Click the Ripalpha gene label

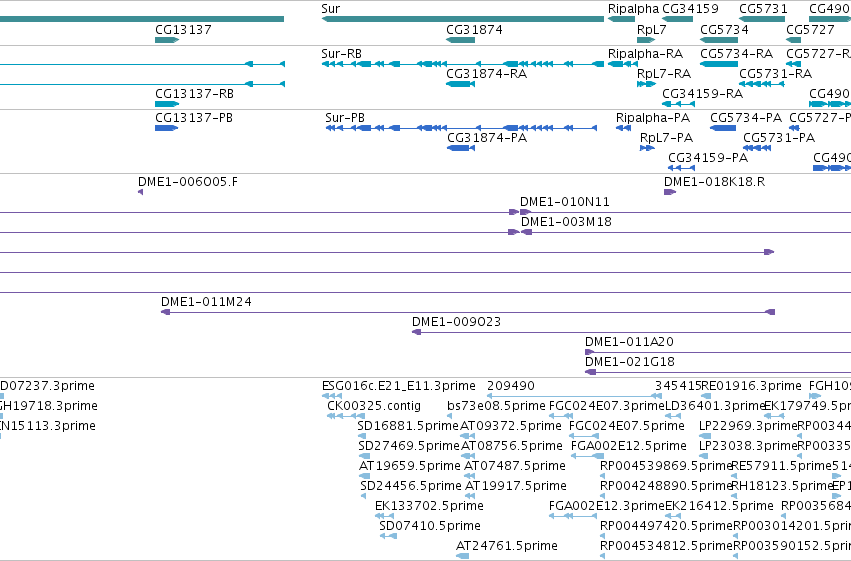tap(633, 9)
